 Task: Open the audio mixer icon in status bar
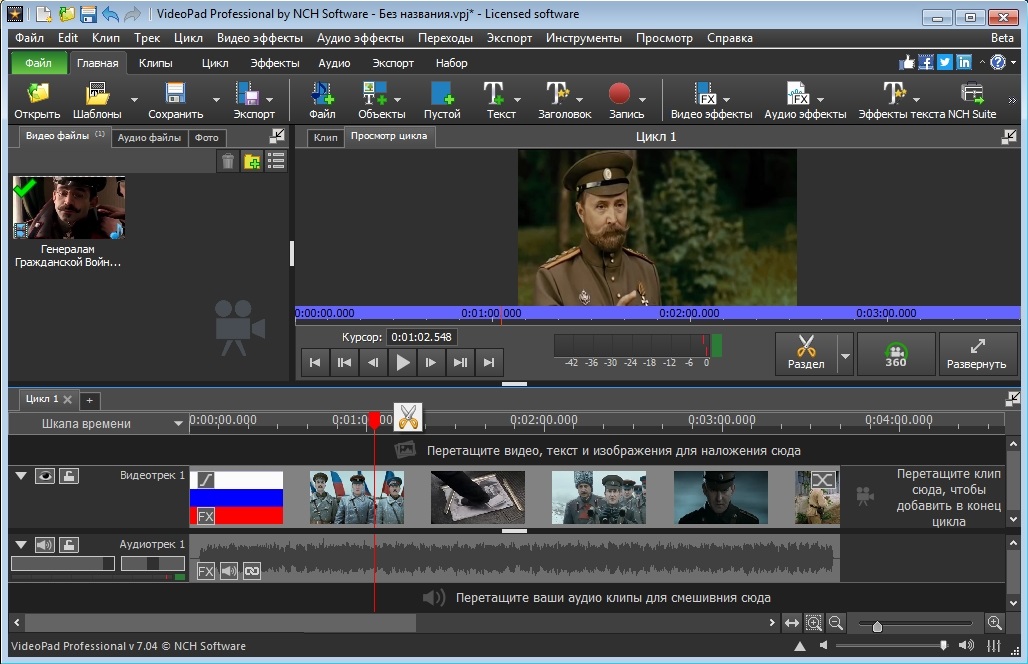tap(994, 646)
